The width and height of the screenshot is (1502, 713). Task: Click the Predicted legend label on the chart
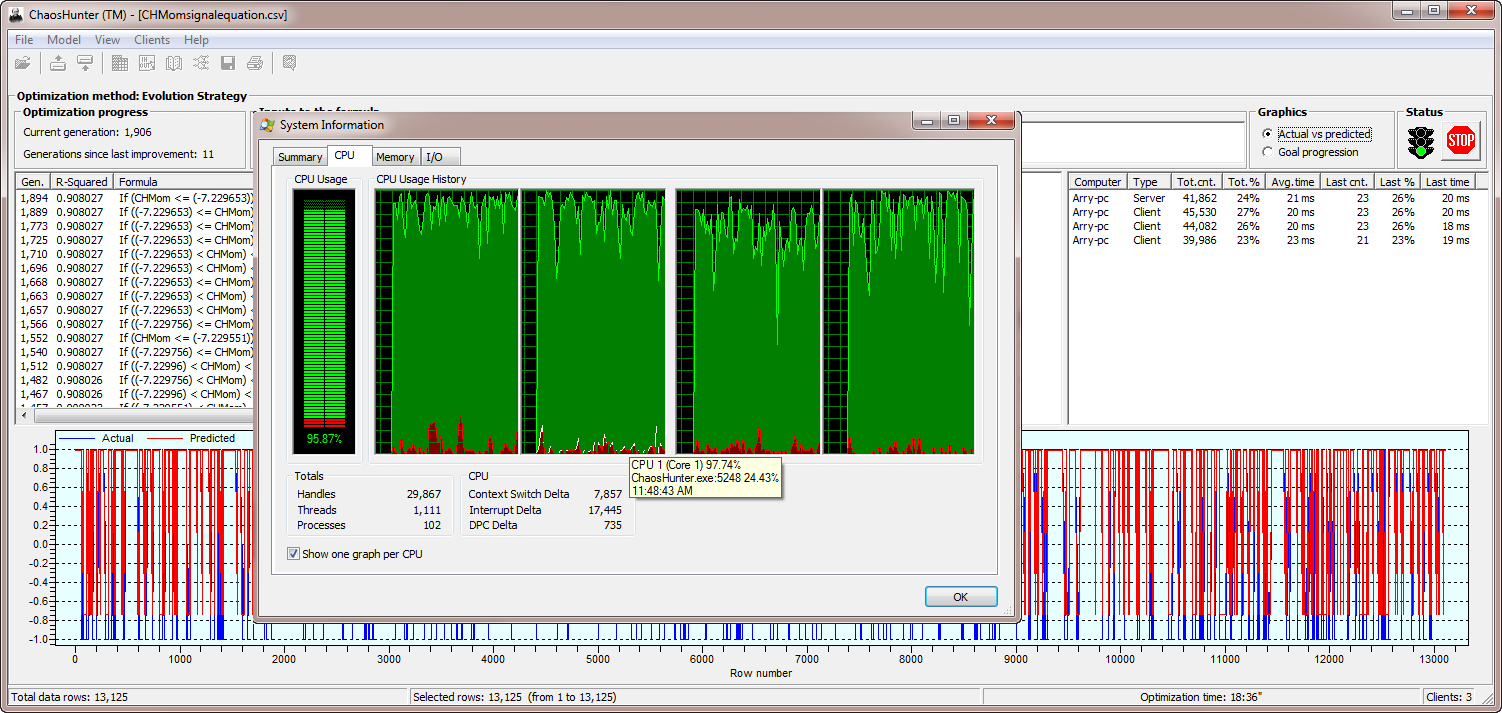[x=212, y=438]
